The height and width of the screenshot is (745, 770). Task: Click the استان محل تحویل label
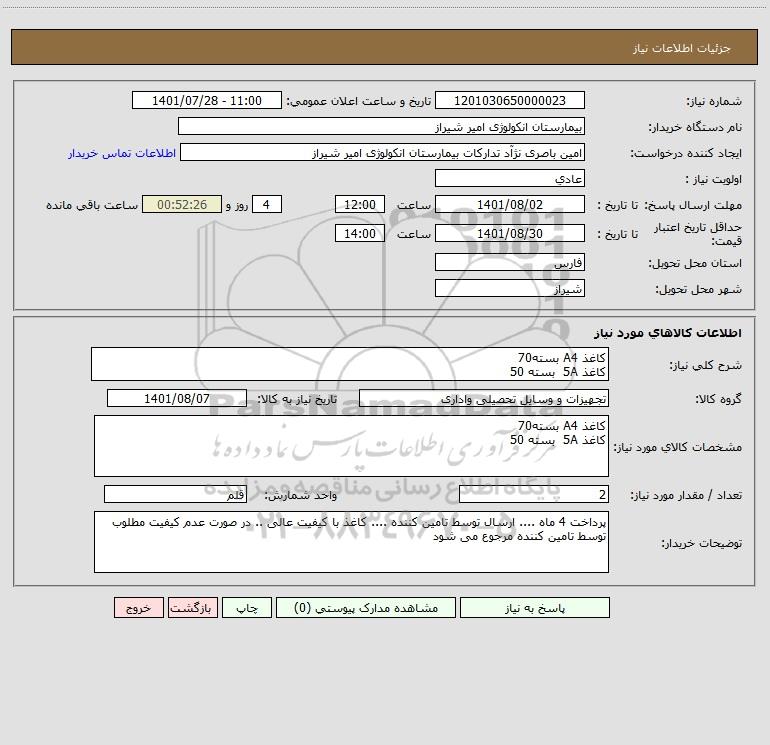coord(695,263)
